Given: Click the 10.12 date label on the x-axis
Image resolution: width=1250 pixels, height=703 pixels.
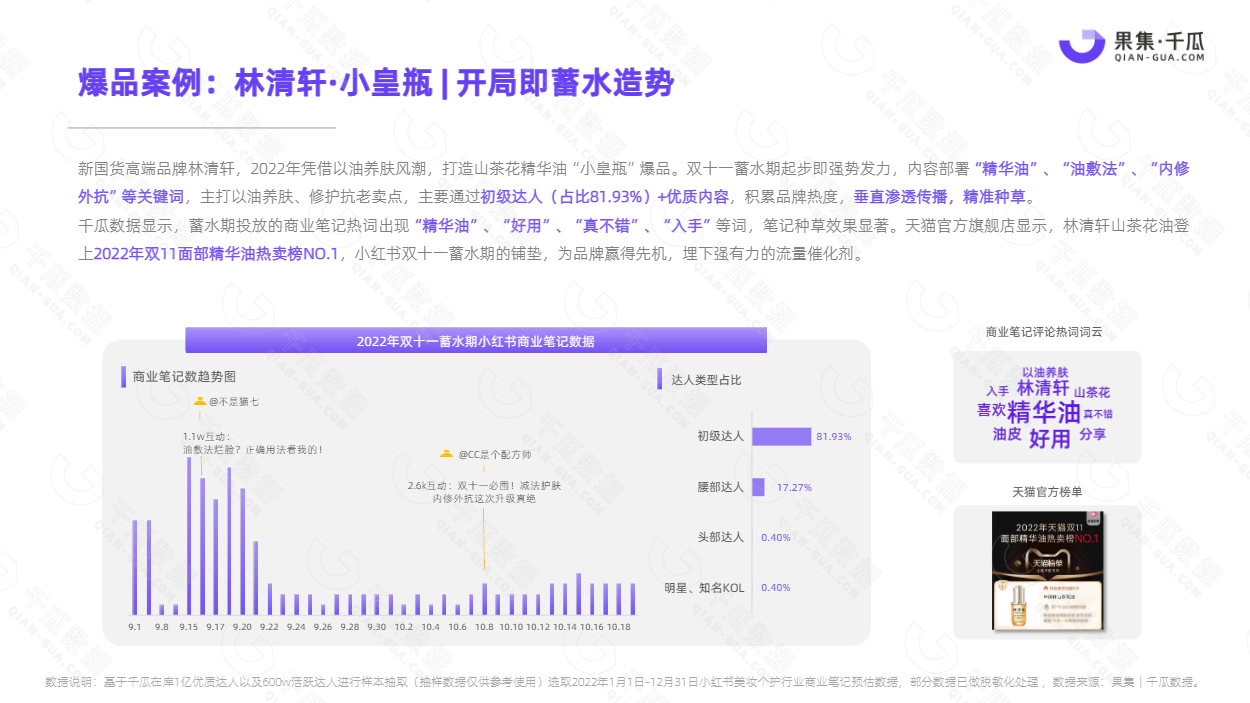Looking at the screenshot, I should pos(538,627).
